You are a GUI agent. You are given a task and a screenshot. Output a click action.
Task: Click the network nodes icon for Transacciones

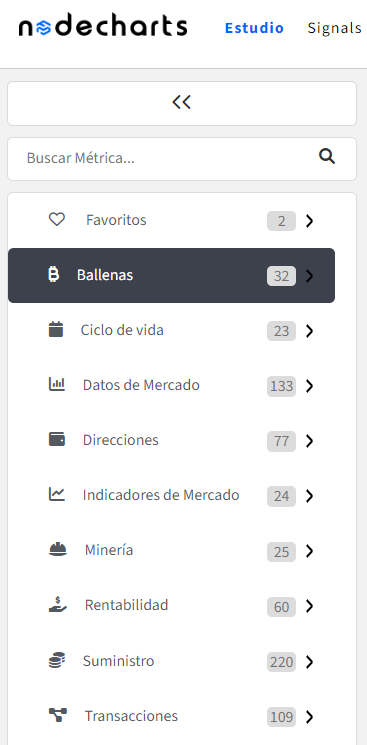coord(58,715)
